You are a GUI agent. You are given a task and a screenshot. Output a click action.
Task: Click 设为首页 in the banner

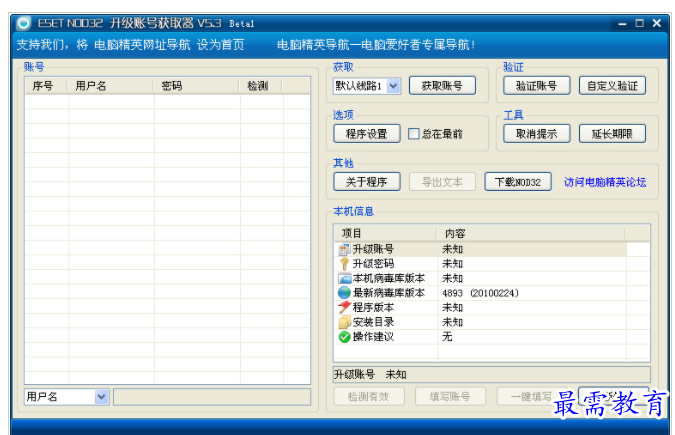pos(220,44)
